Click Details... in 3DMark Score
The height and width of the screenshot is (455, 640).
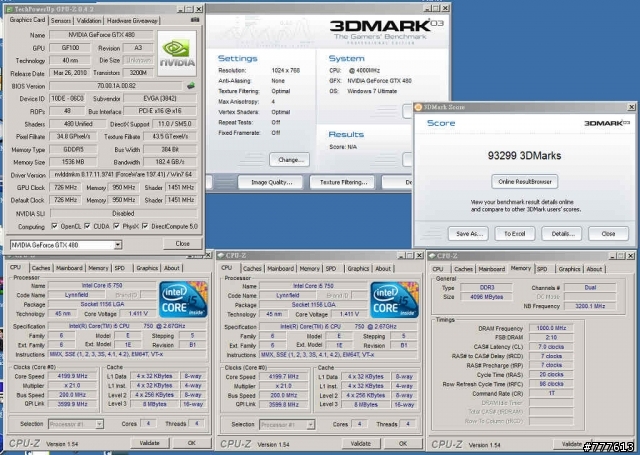(x=562, y=234)
